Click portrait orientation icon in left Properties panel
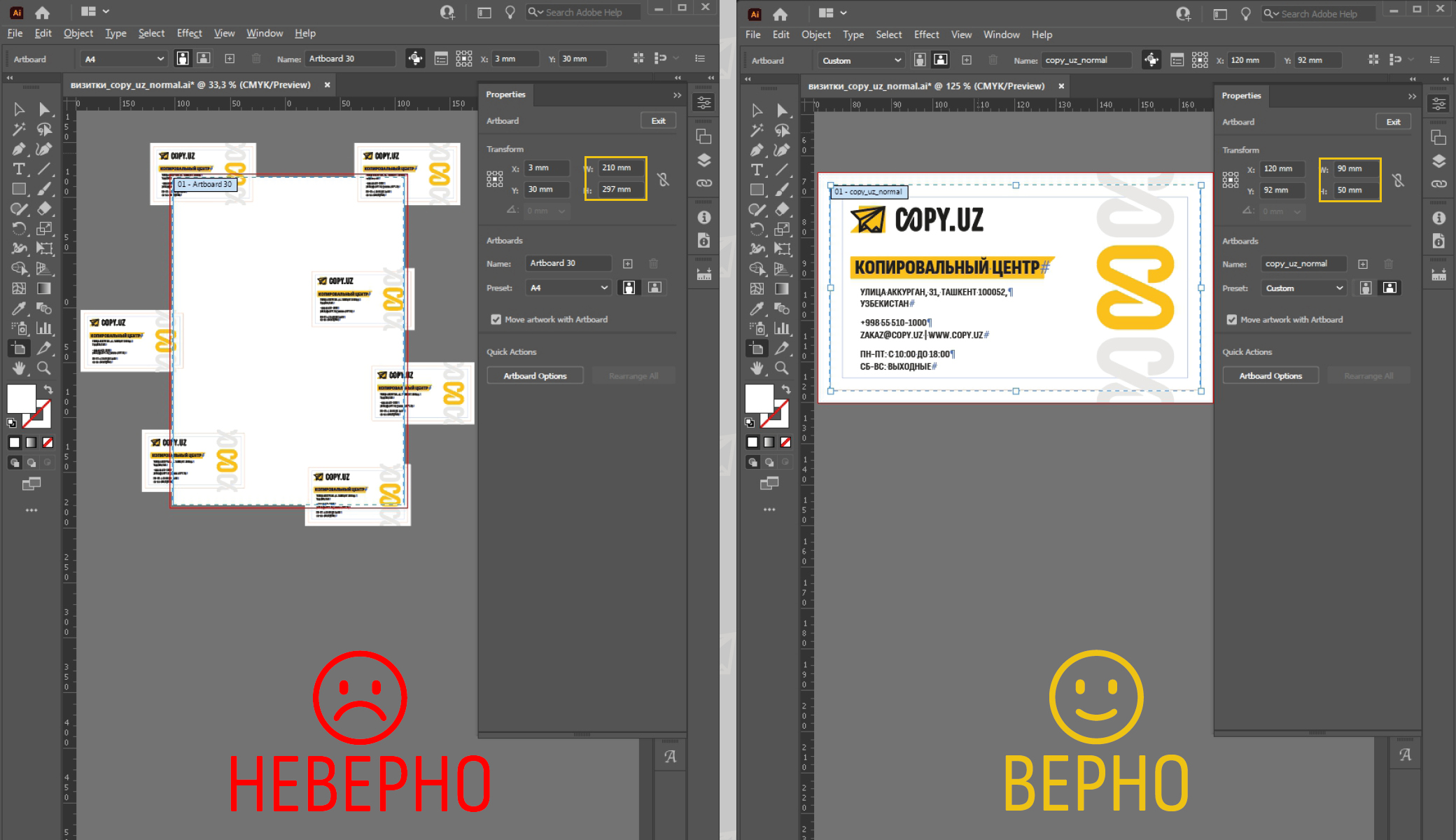1456x840 pixels. point(629,288)
